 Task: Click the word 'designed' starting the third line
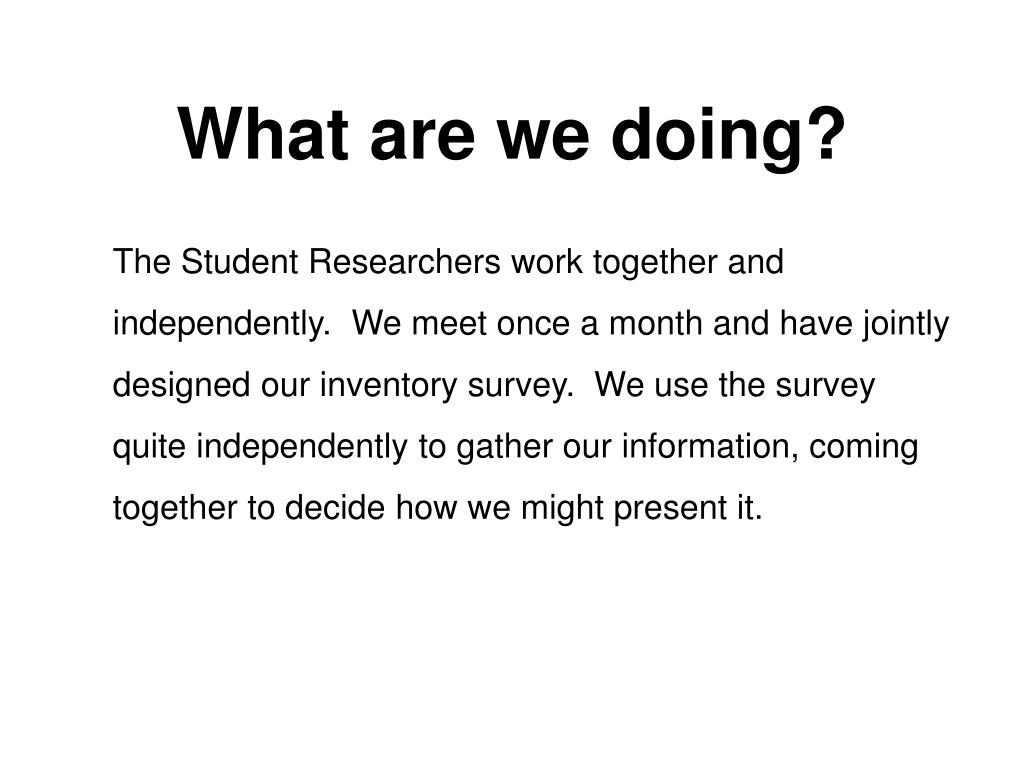[x=182, y=386]
